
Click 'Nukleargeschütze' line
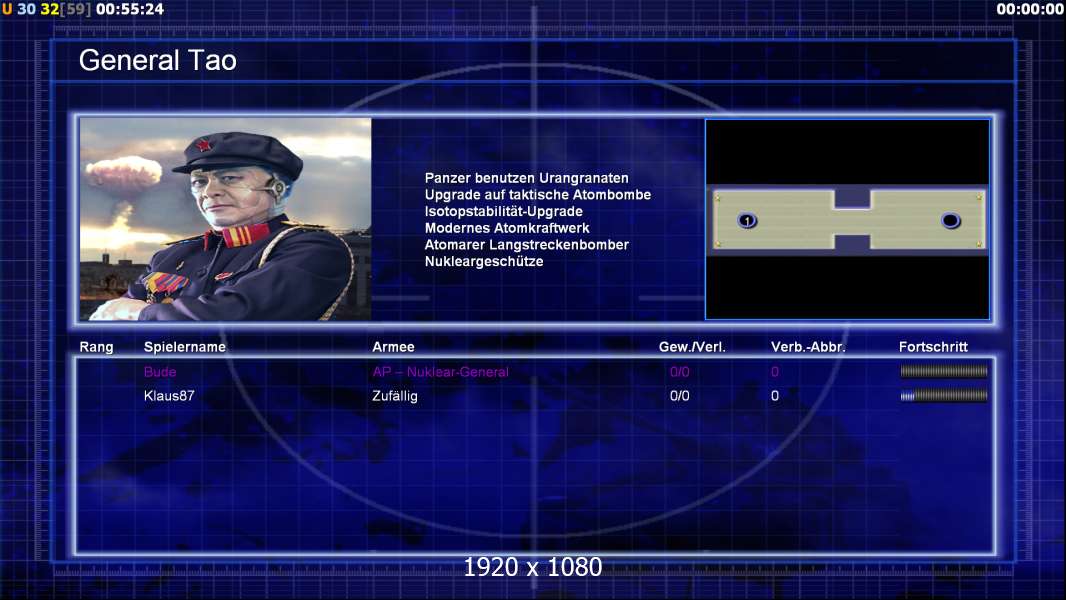(x=483, y=262)
